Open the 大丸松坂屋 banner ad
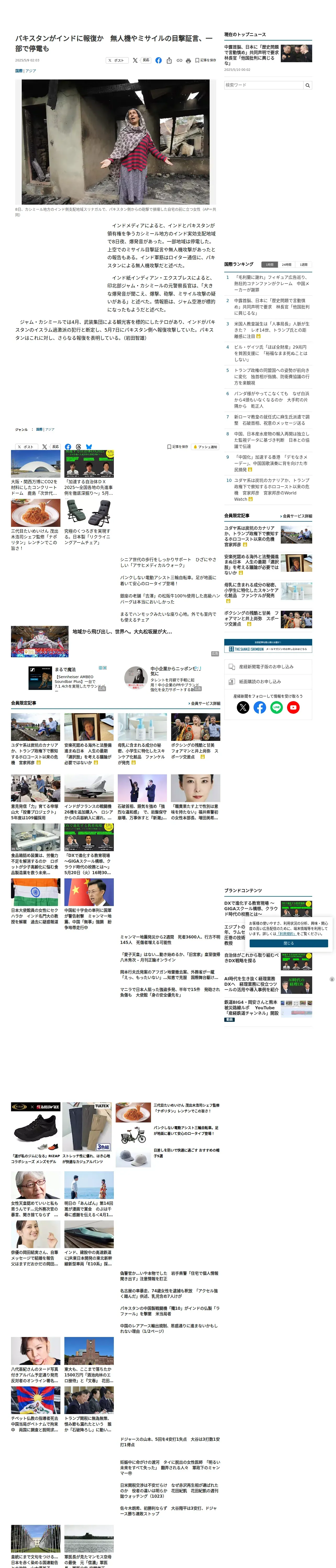Viewport: 336px width, 1568px height. (115, 641)
